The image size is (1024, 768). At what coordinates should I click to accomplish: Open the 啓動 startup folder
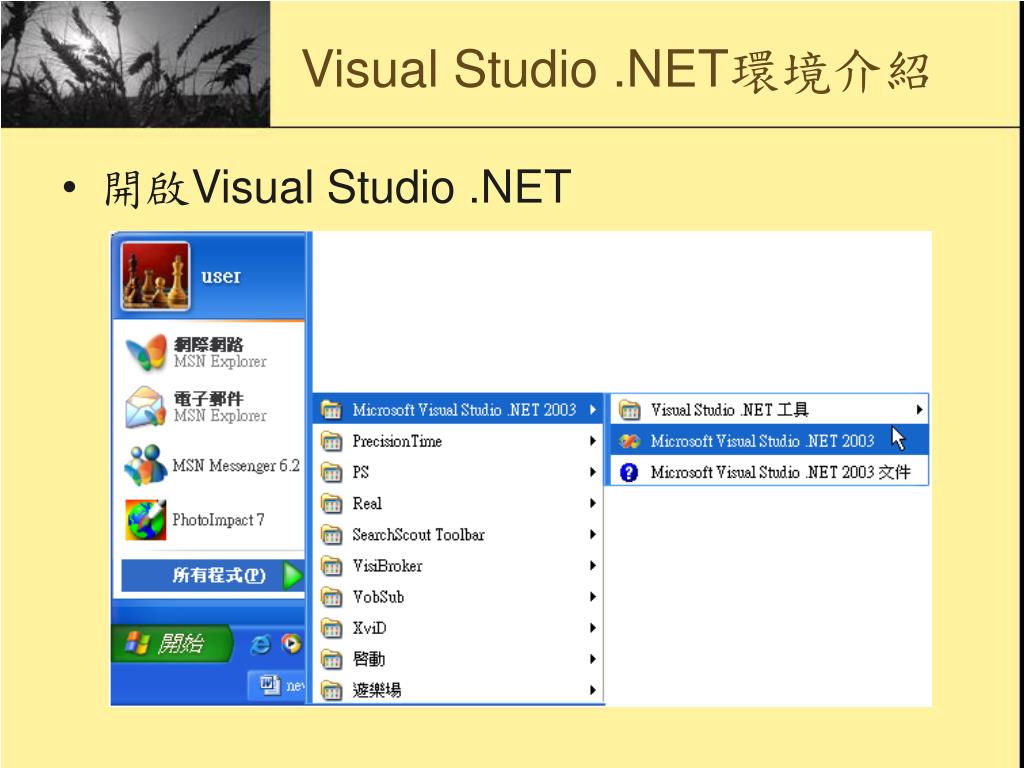tap(458, 659)
